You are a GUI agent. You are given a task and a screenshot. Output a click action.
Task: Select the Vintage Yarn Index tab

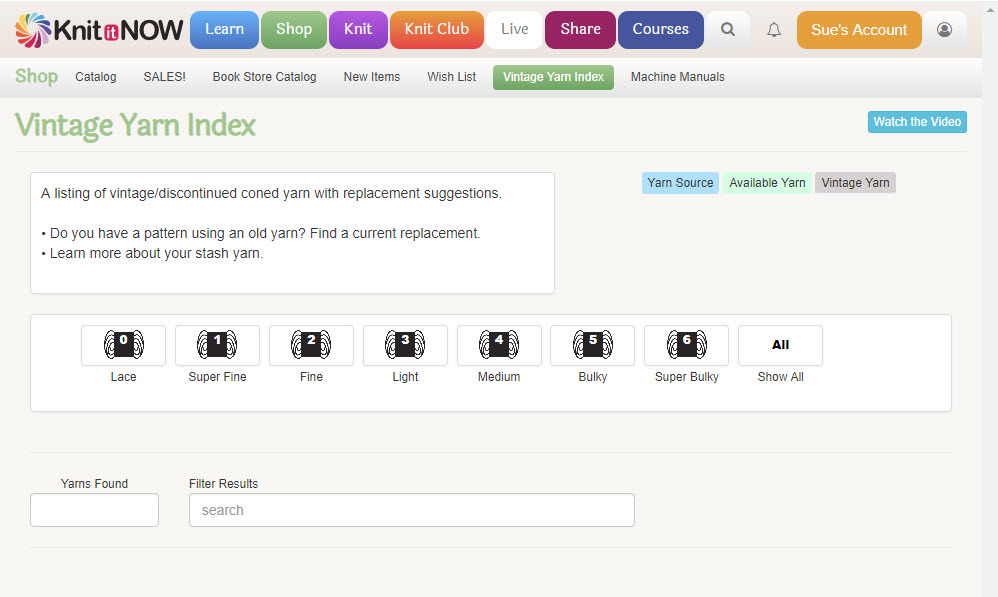click(x=553, y=77)
